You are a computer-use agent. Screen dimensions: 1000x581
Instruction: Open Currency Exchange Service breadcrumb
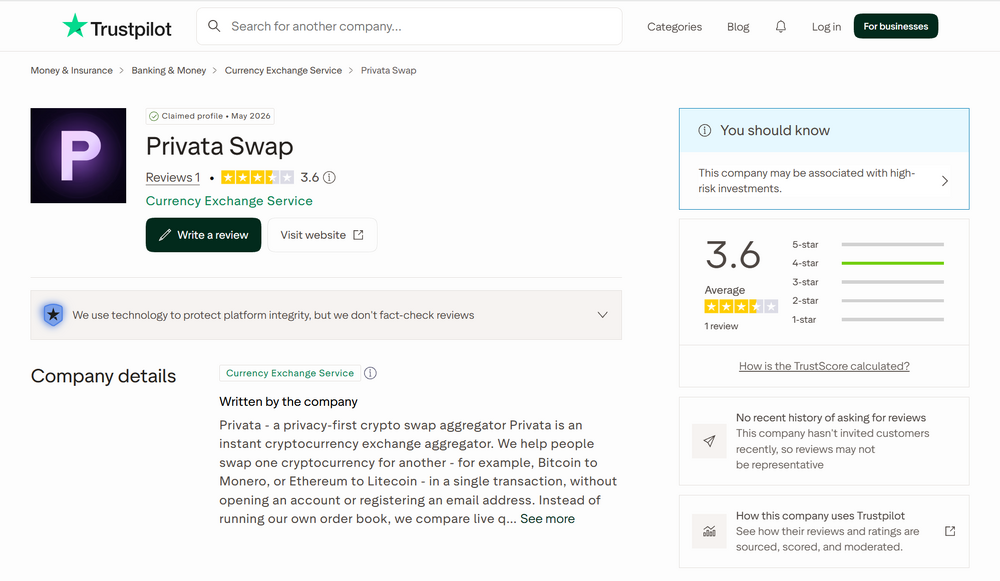tap(283, 70)
